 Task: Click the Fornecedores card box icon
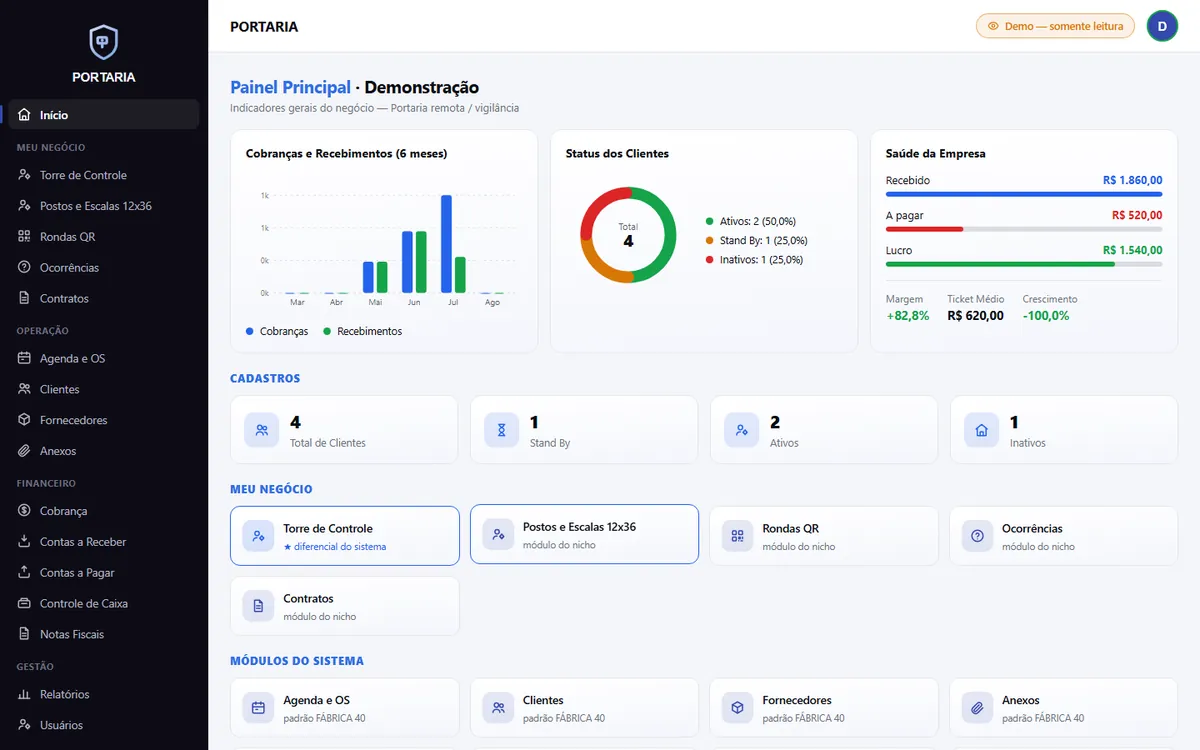tap(737, 708)
